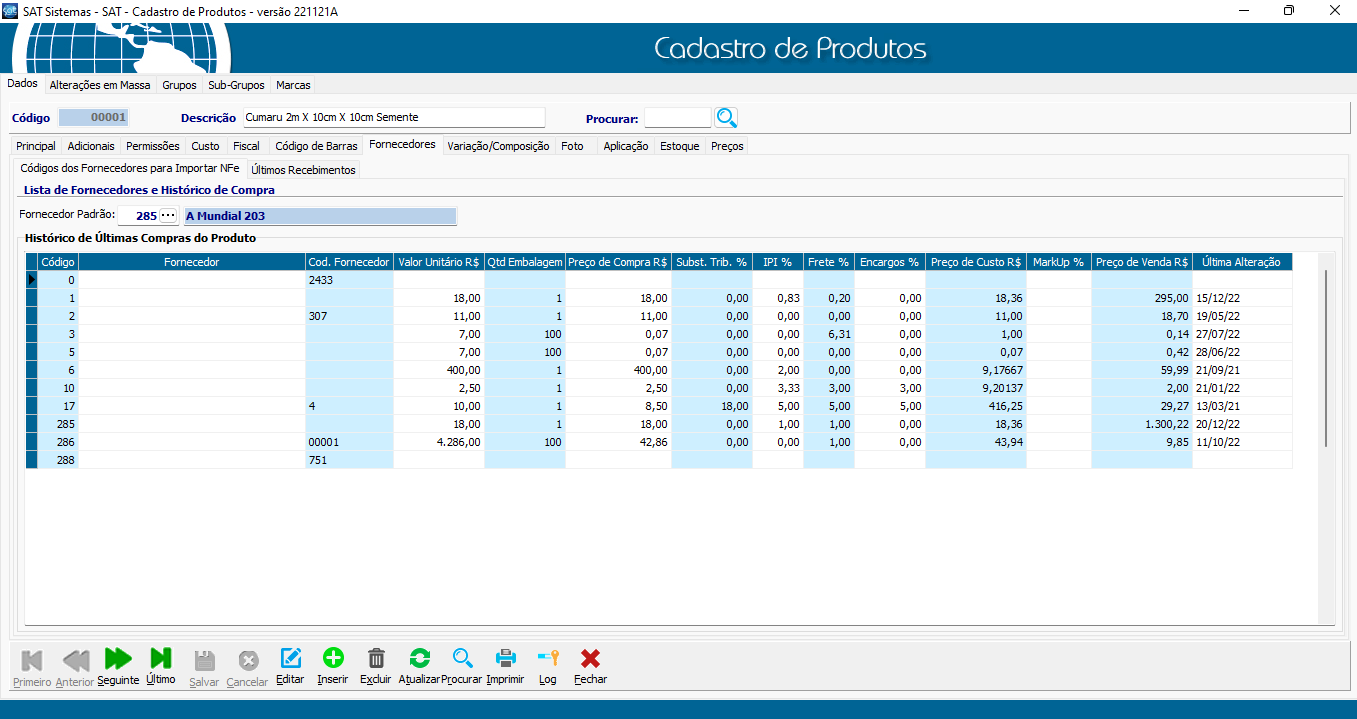
Task: Open the Estoque tab
Action: (679, 146)
